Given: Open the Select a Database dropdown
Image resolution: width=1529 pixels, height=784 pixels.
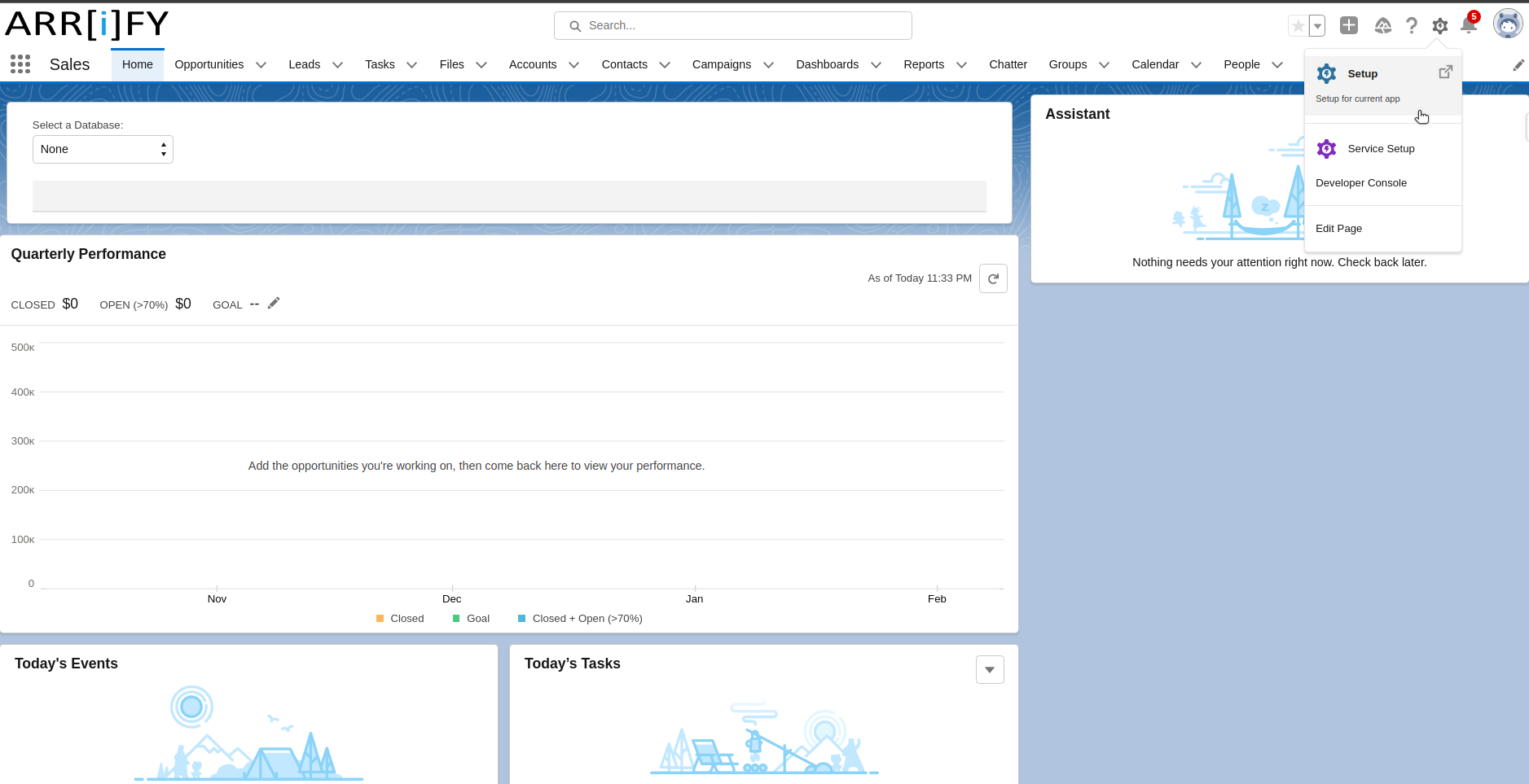Looking at the screenshot, I should pyautogui.click(x=102, y=149).
